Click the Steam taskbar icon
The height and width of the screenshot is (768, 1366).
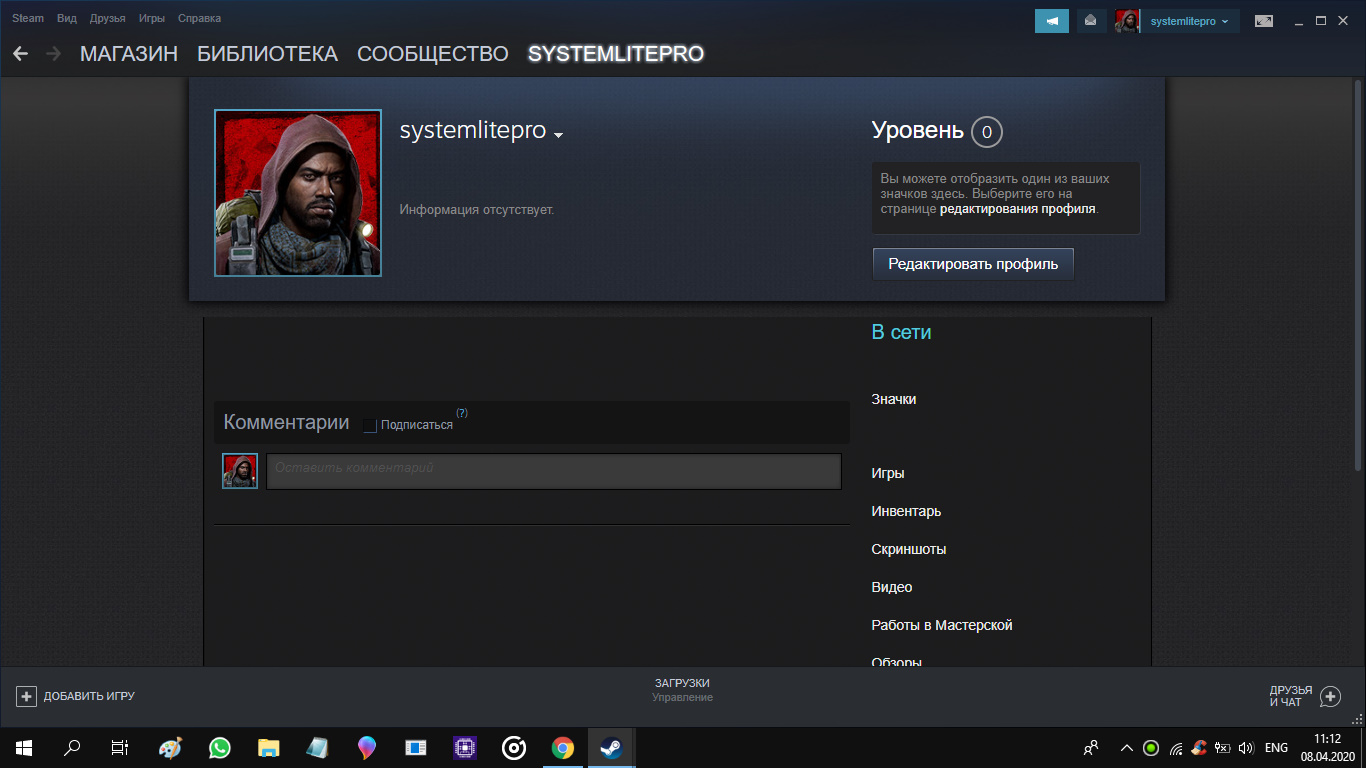coord(611,747)
